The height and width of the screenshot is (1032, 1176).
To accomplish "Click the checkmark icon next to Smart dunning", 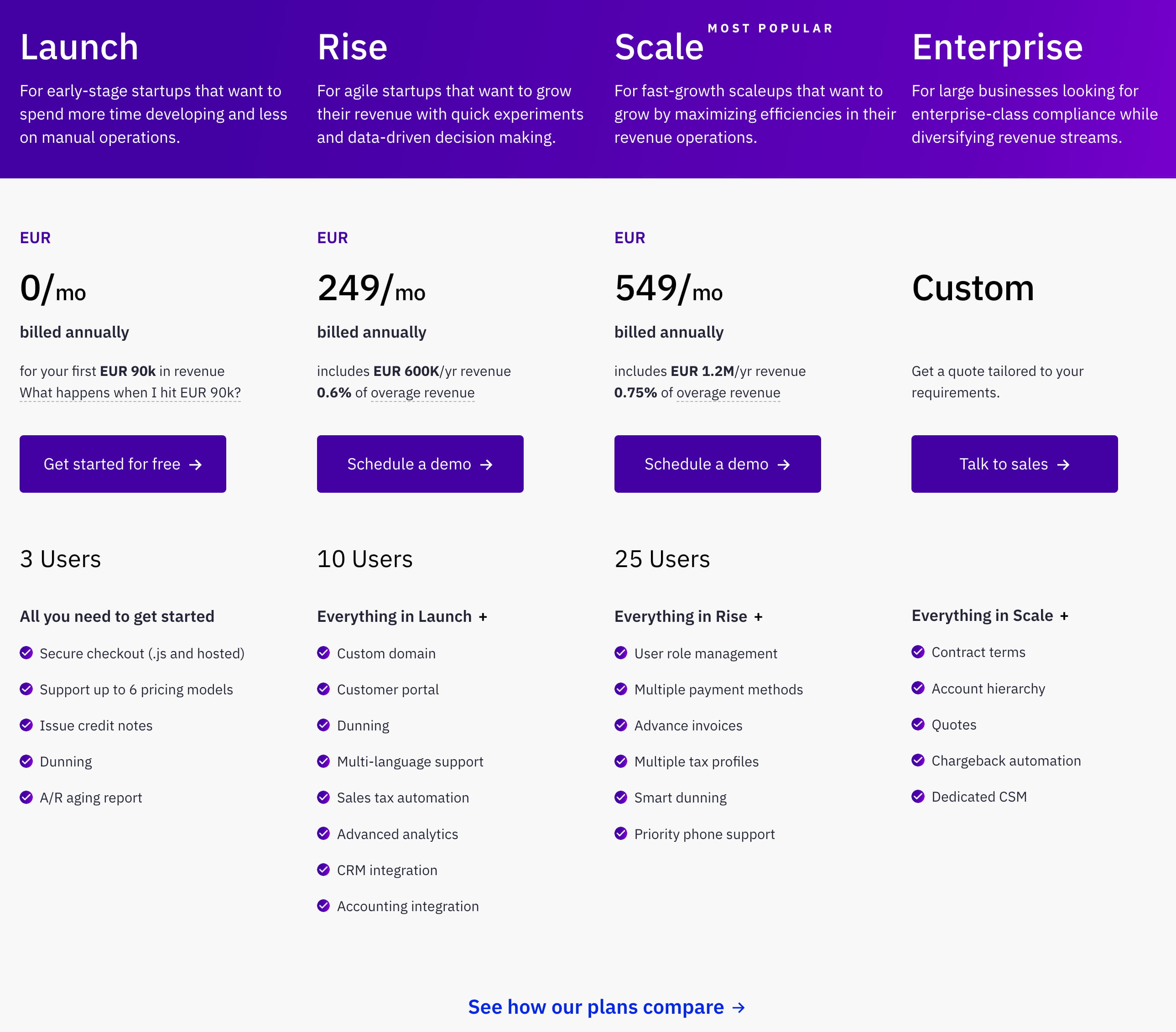I will click(621, 797).
